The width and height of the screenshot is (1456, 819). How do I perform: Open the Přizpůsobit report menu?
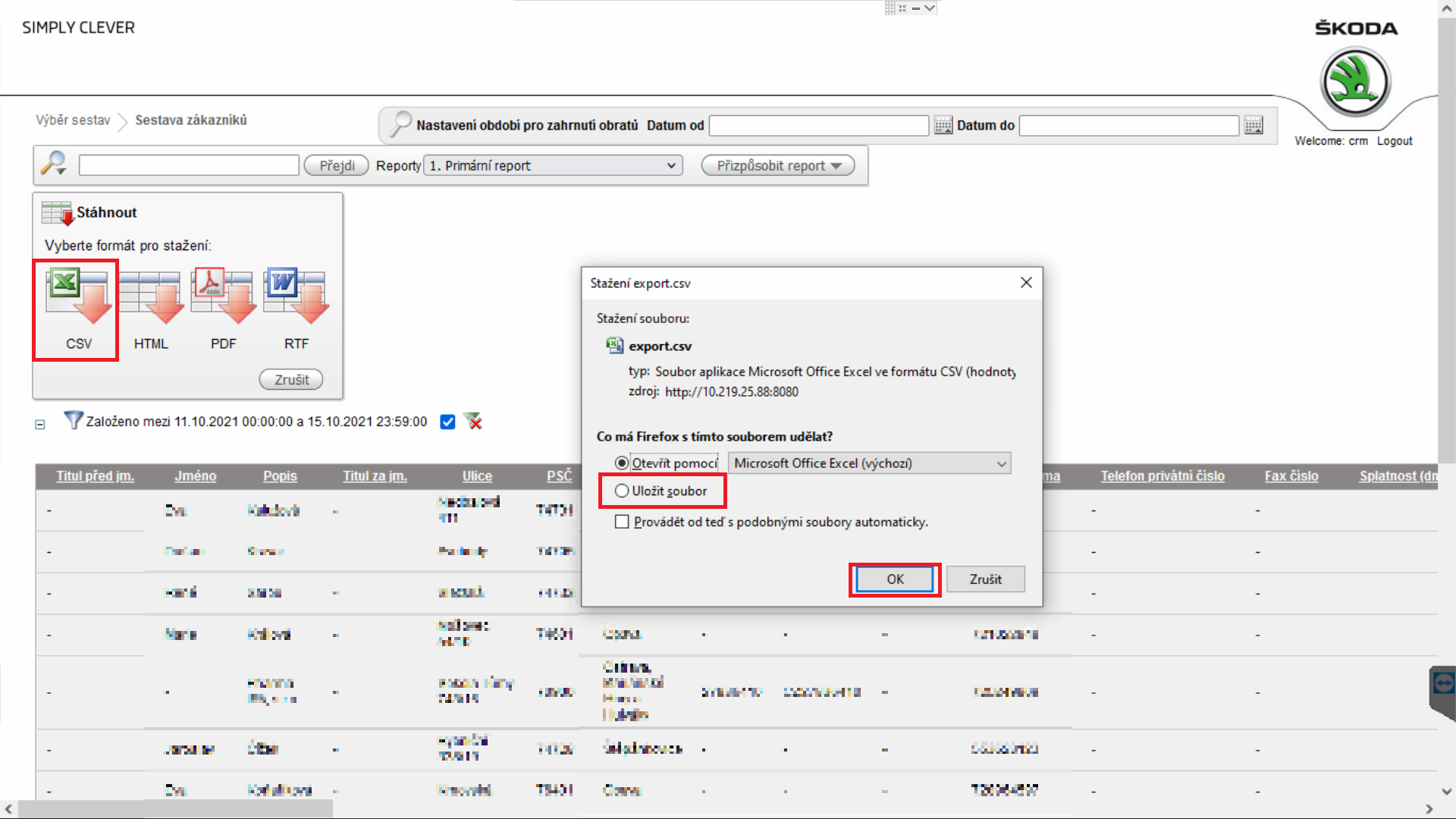click(x=778, y=166)
